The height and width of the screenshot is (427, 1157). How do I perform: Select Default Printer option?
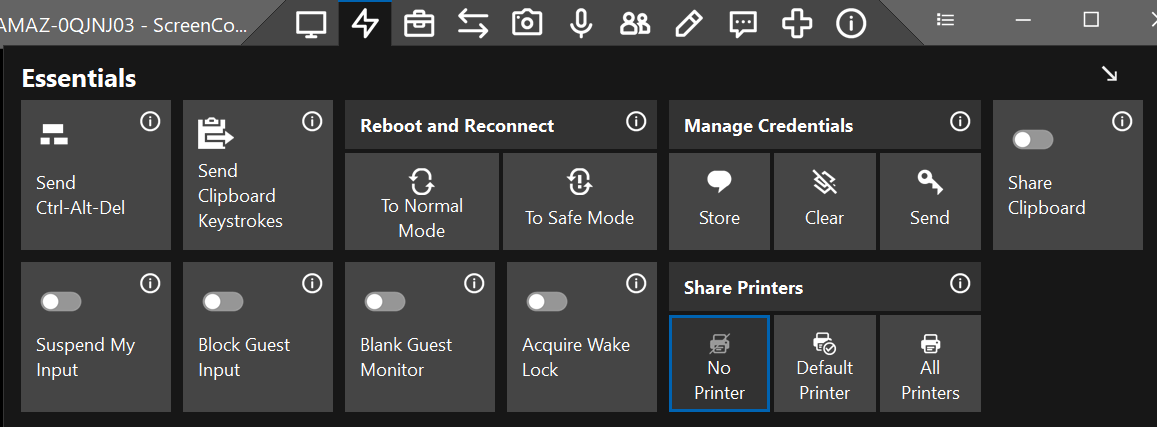point(825,364)
